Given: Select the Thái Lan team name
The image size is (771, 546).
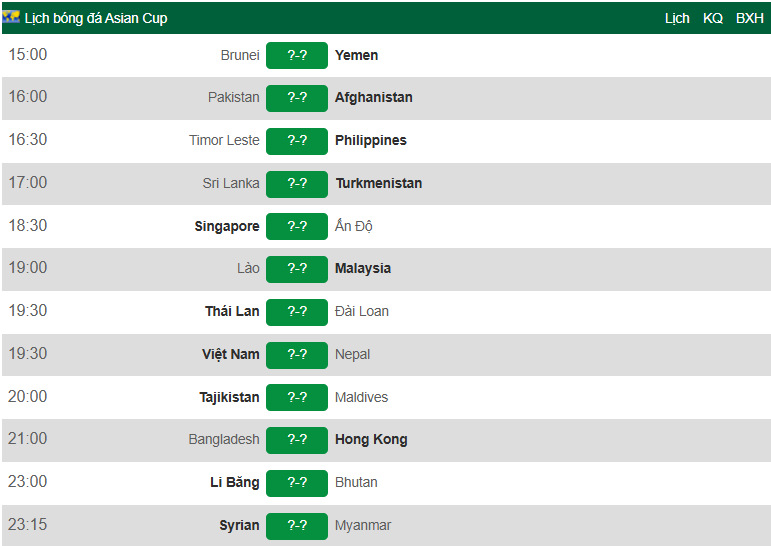Looking at the screenshot, I should coord(232,312).
